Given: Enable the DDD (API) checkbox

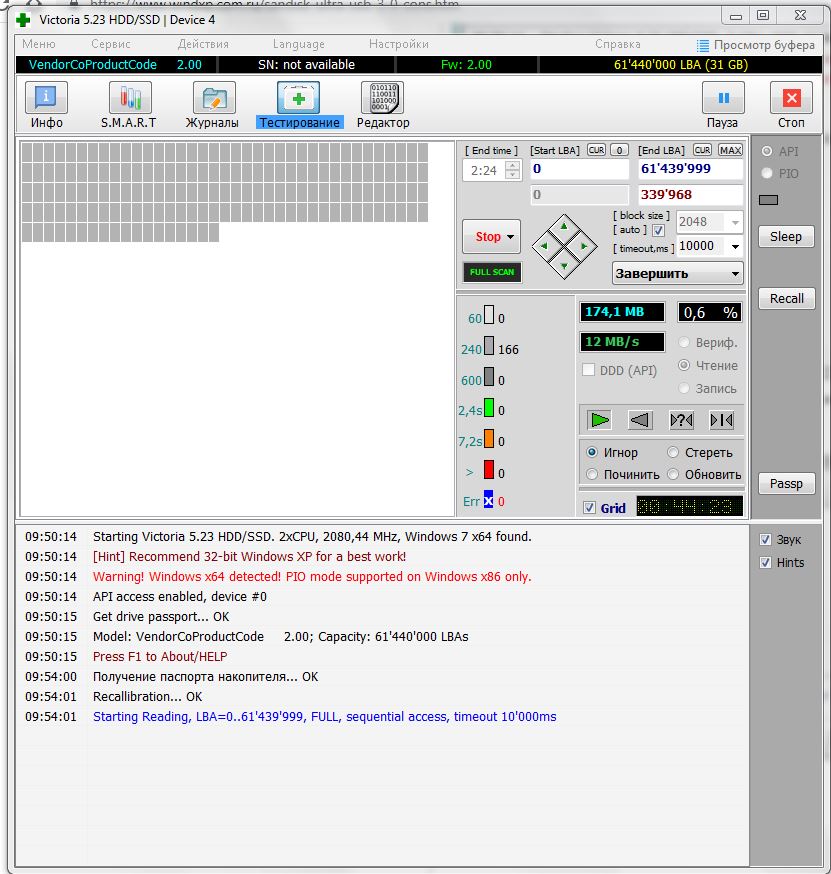Looking at the screenshot, I should coord(588,370).
